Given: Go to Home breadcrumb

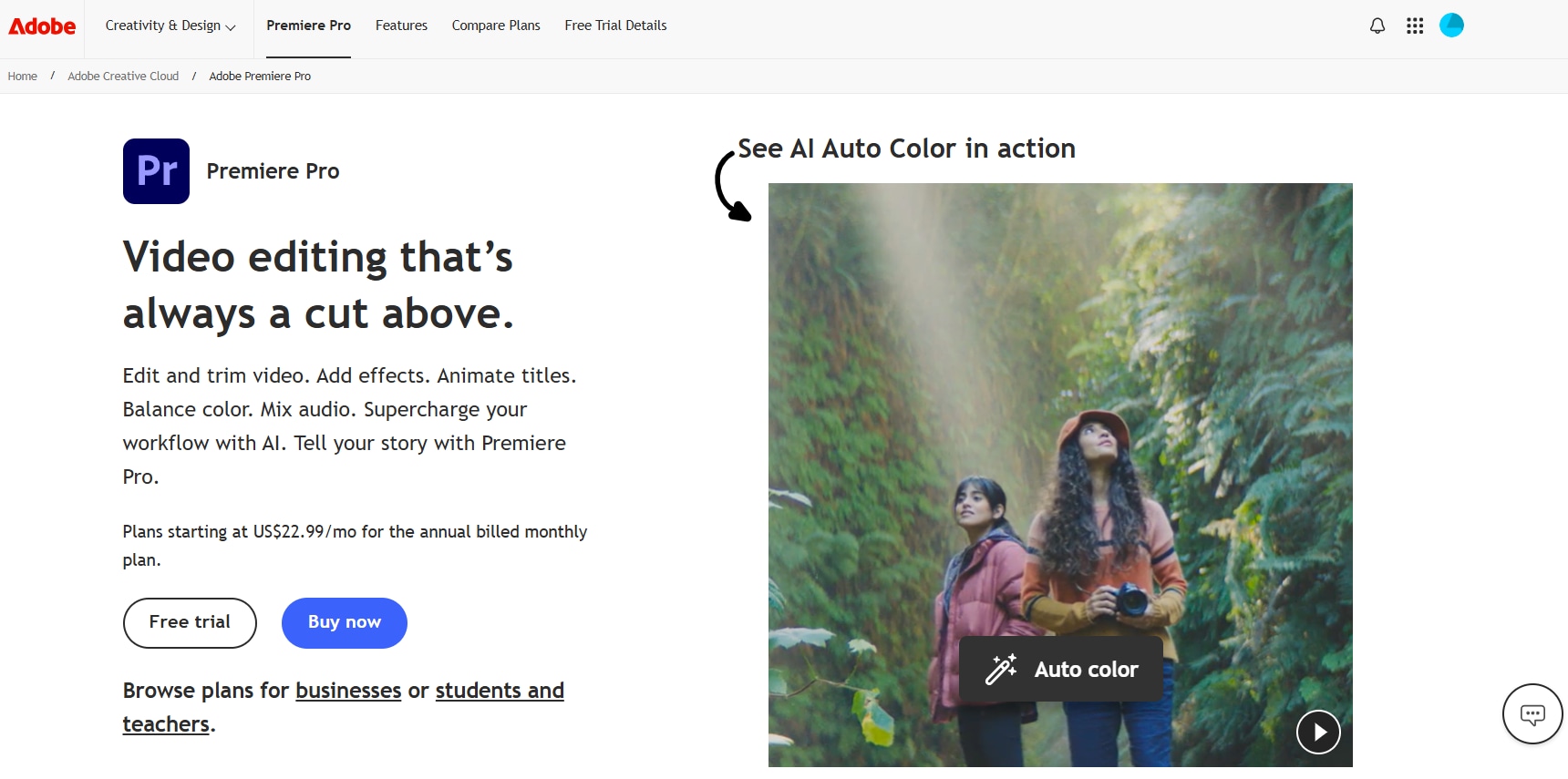Looking at the screenshot, I should pyautogui.click(x=23, y=77).
